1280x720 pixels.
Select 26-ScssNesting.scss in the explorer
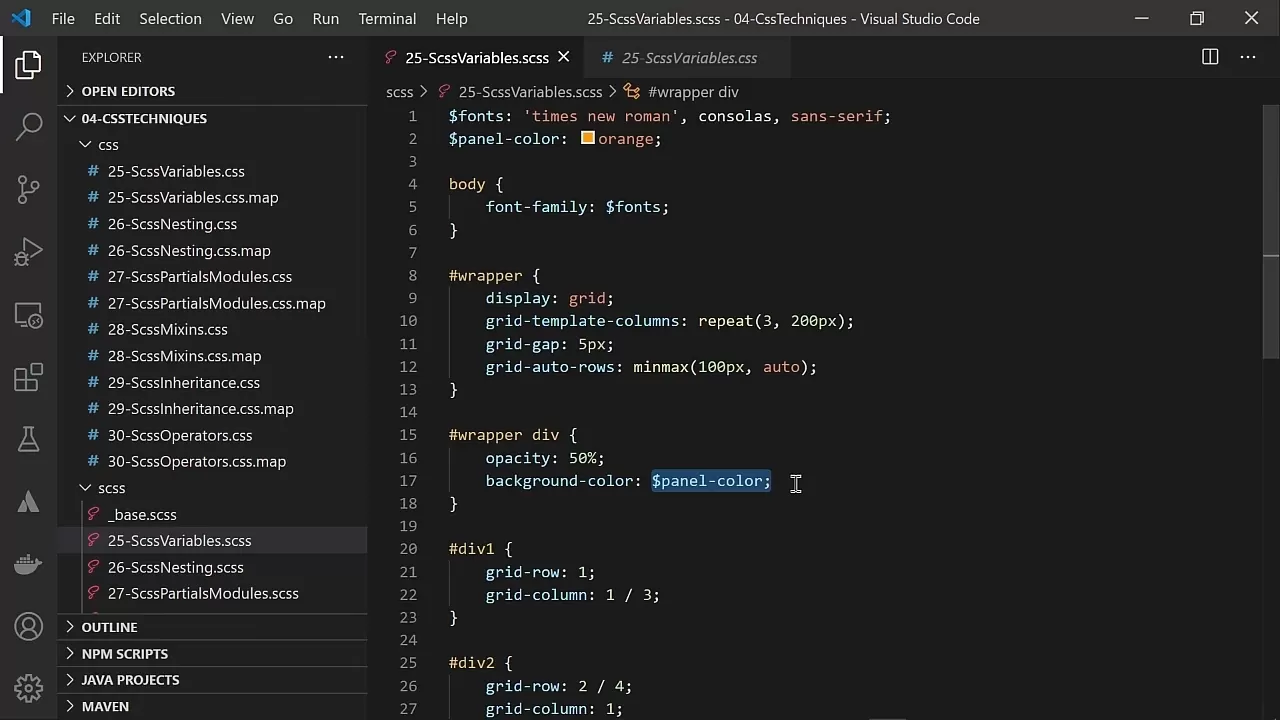pyautogui.click(x=175, y=567)
